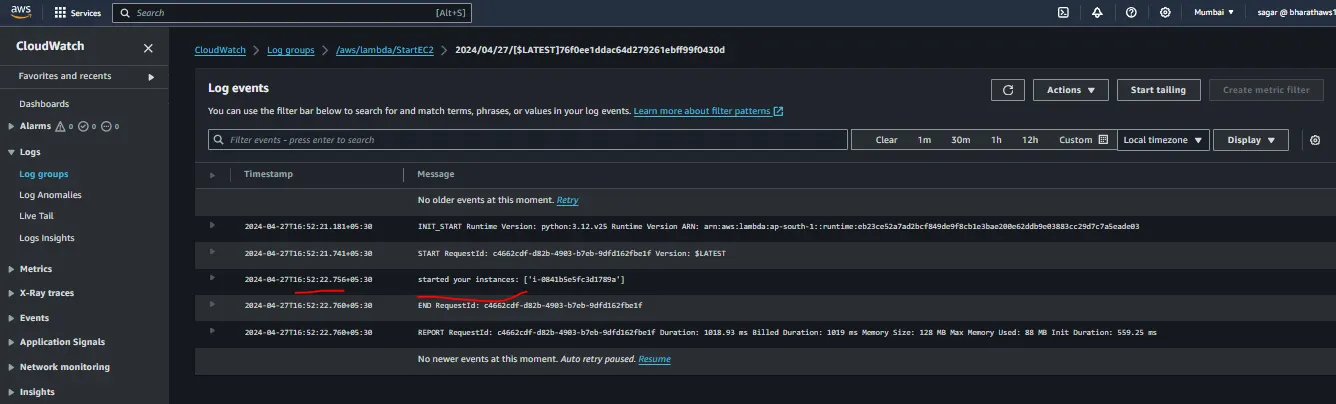The width and height of the screenshot is (1336, 404).
Task: Close the CloudWatch sidebar panel
Action: [x=148, y=48]
